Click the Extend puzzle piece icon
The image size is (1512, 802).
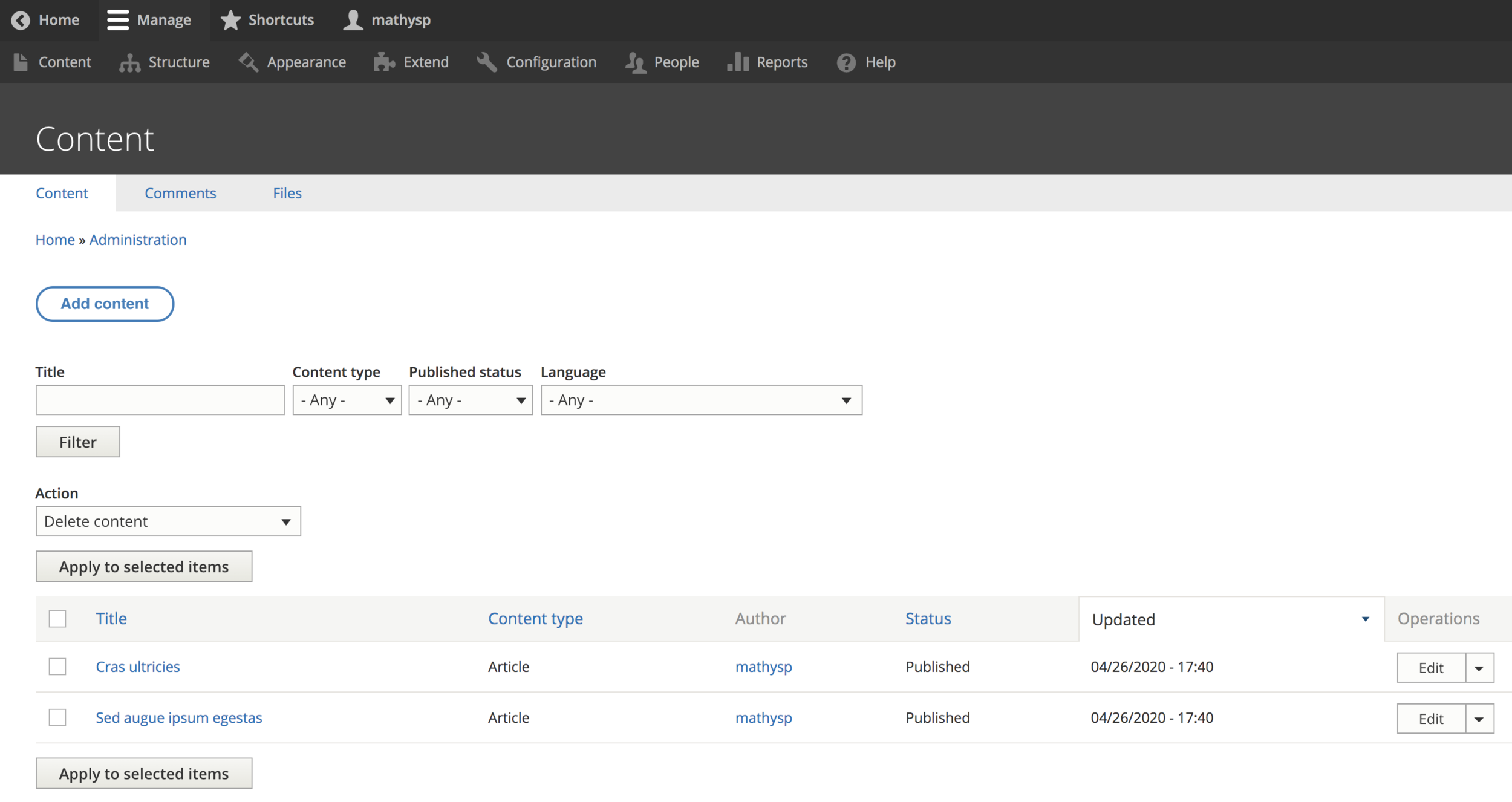pos(384,62)
